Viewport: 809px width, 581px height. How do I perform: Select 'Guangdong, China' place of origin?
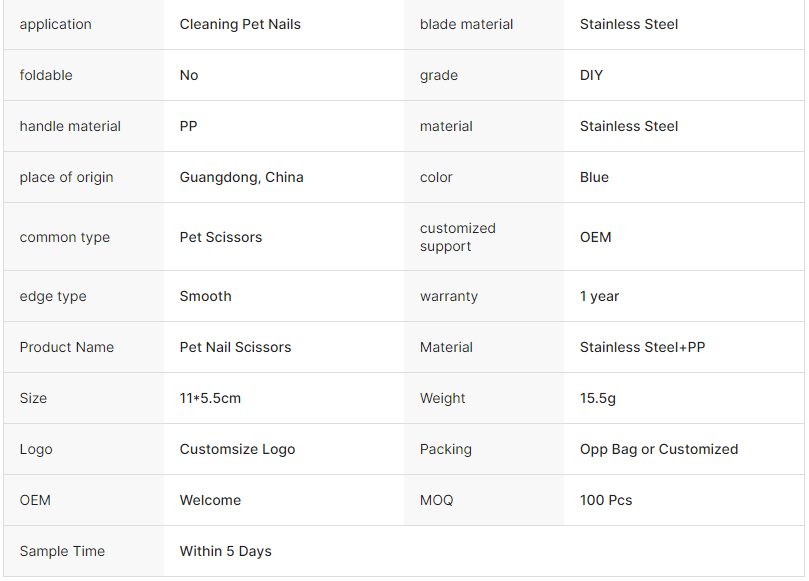point(241,177)
